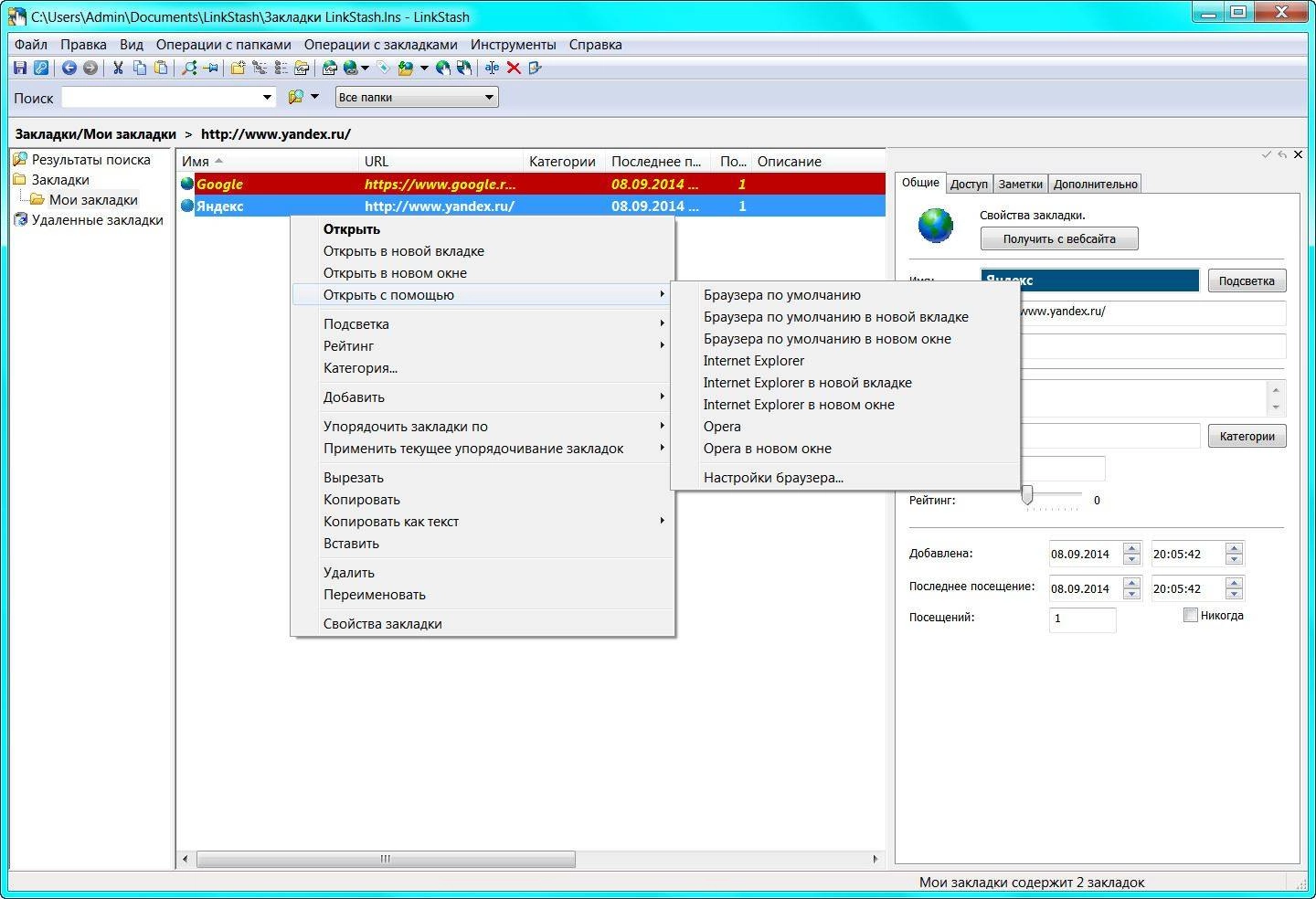This screenshot has height=899, width=1316.
Task: Click the tag label toolbar icon
Action: click(384, 68)
